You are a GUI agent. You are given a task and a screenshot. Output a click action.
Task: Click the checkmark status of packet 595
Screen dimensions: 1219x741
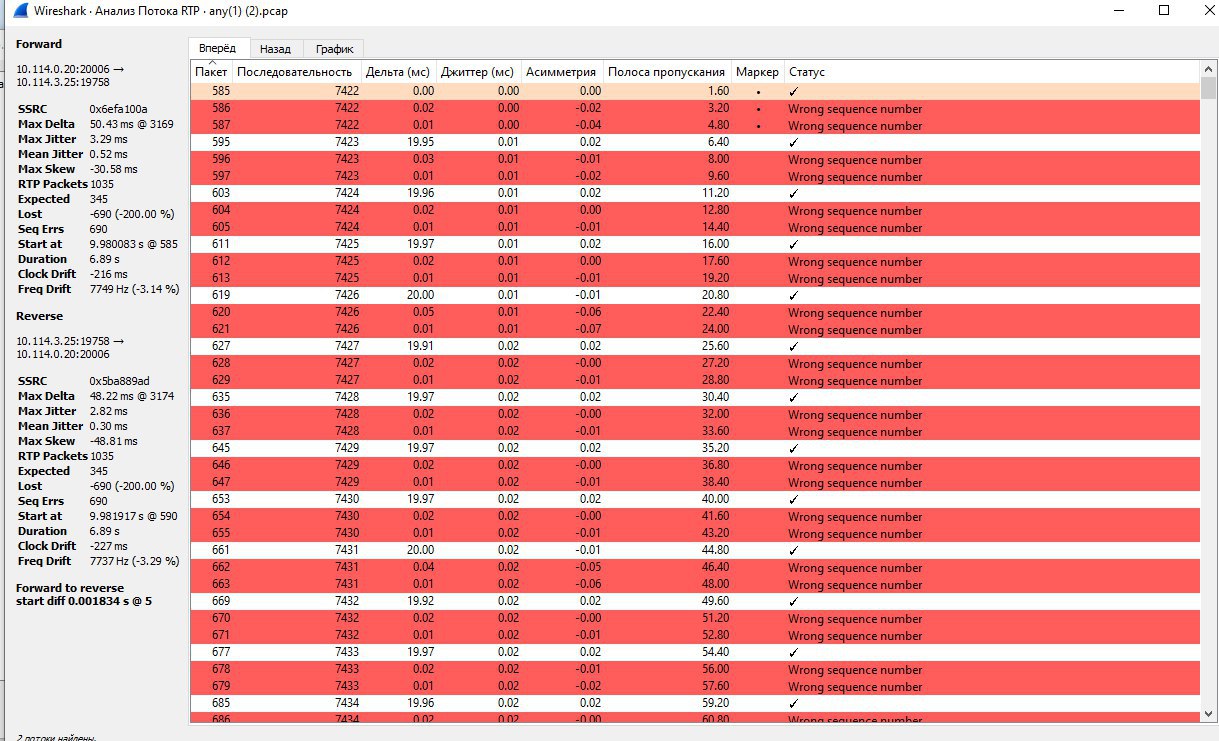793,142
